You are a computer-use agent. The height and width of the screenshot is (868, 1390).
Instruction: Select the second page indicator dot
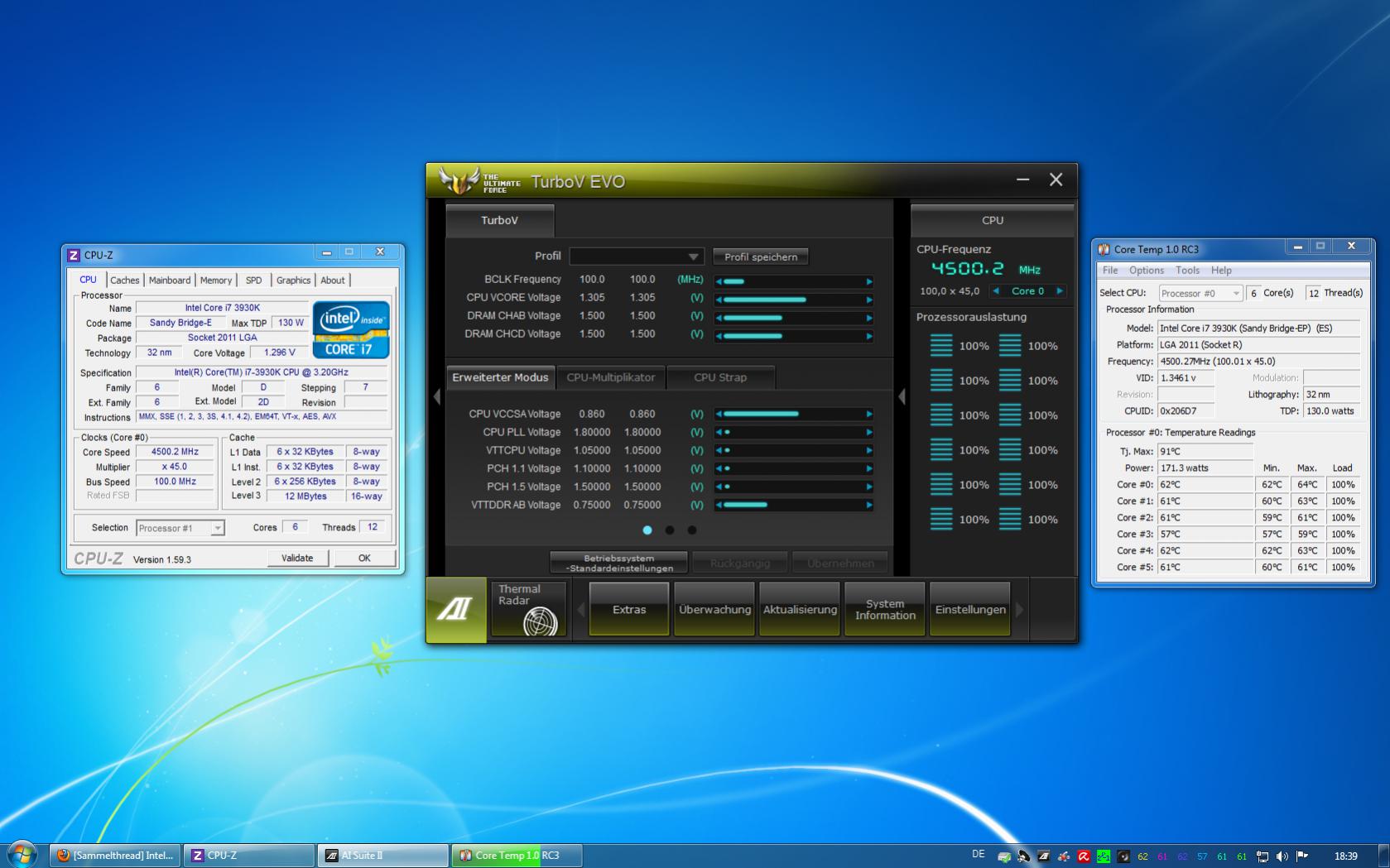[x=670, y=530]
